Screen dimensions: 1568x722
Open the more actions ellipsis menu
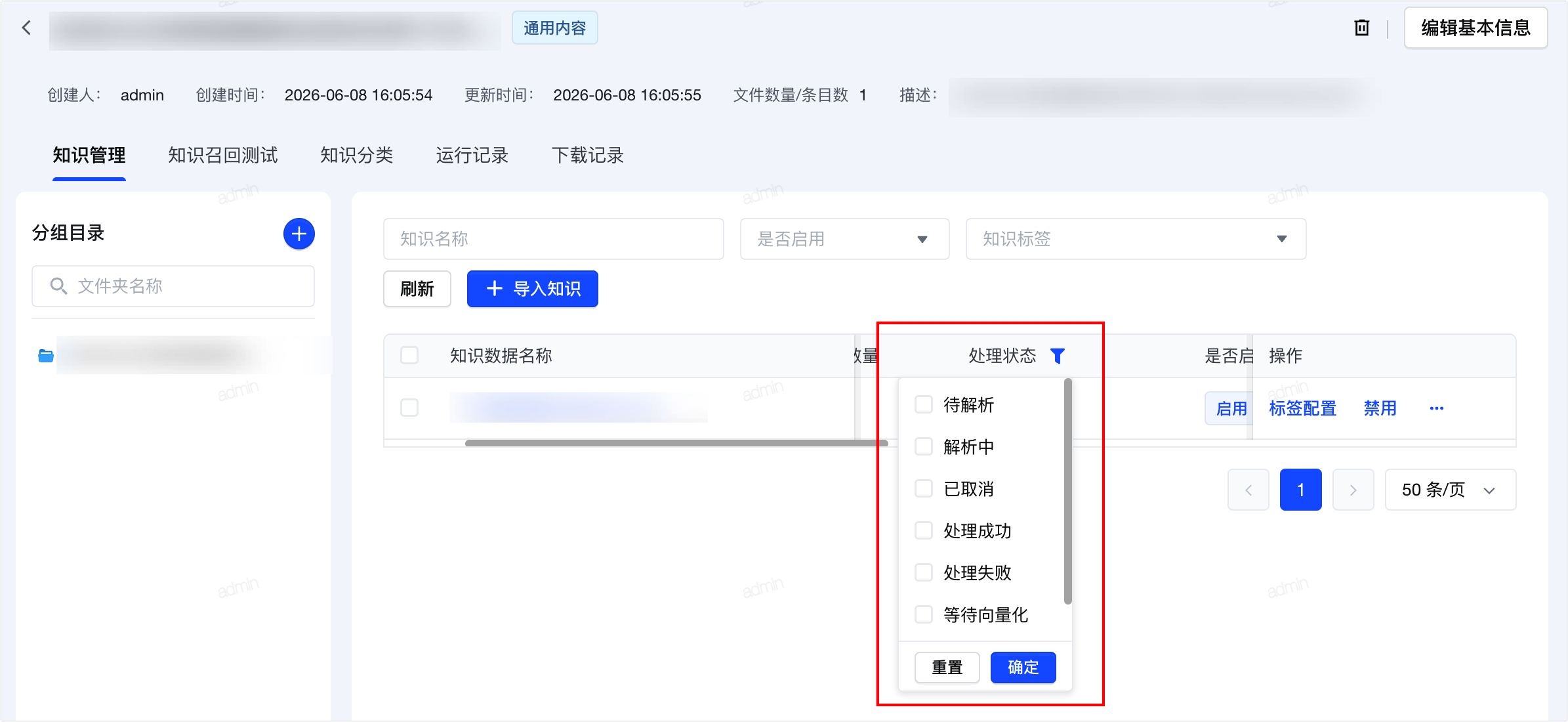pos(1437,408)
